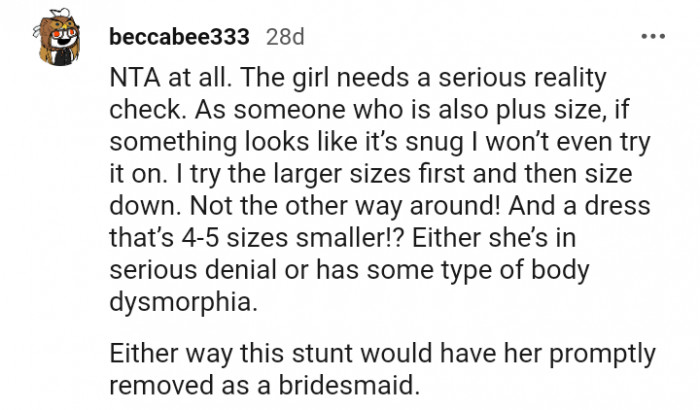Click the words 'plus size, if'

(x=563, y=110)
